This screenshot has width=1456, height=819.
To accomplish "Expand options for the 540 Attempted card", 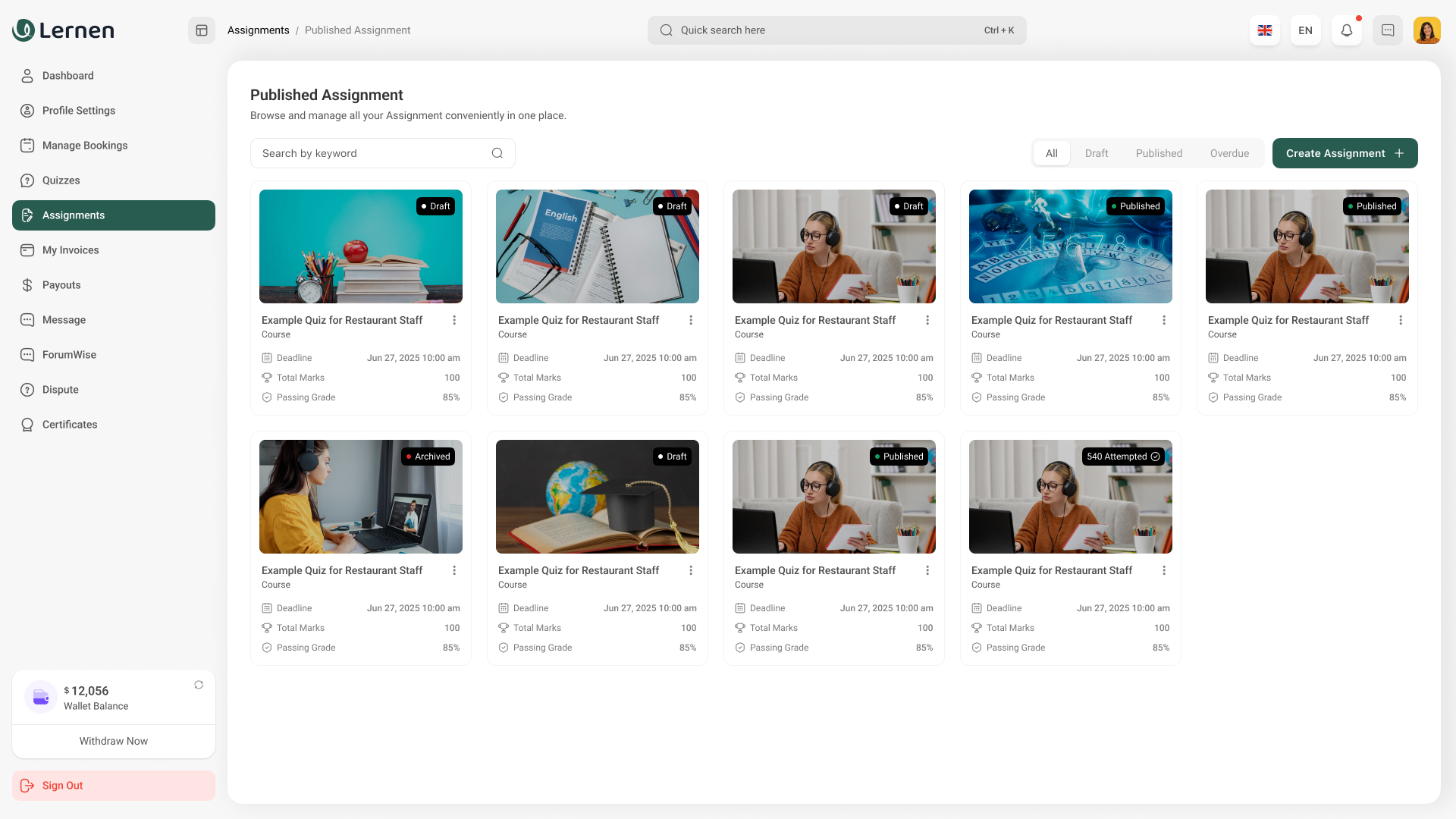I will [1164, 570].
